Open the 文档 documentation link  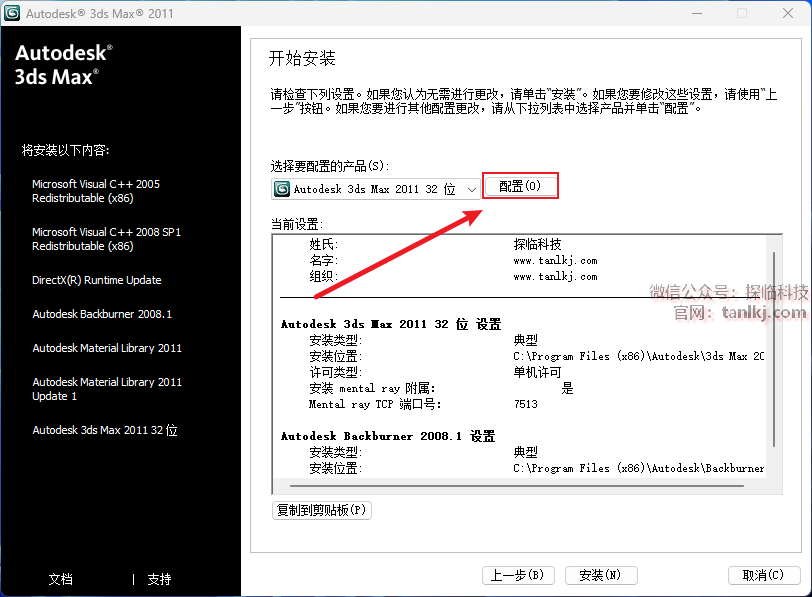click(x=61, y=579)
